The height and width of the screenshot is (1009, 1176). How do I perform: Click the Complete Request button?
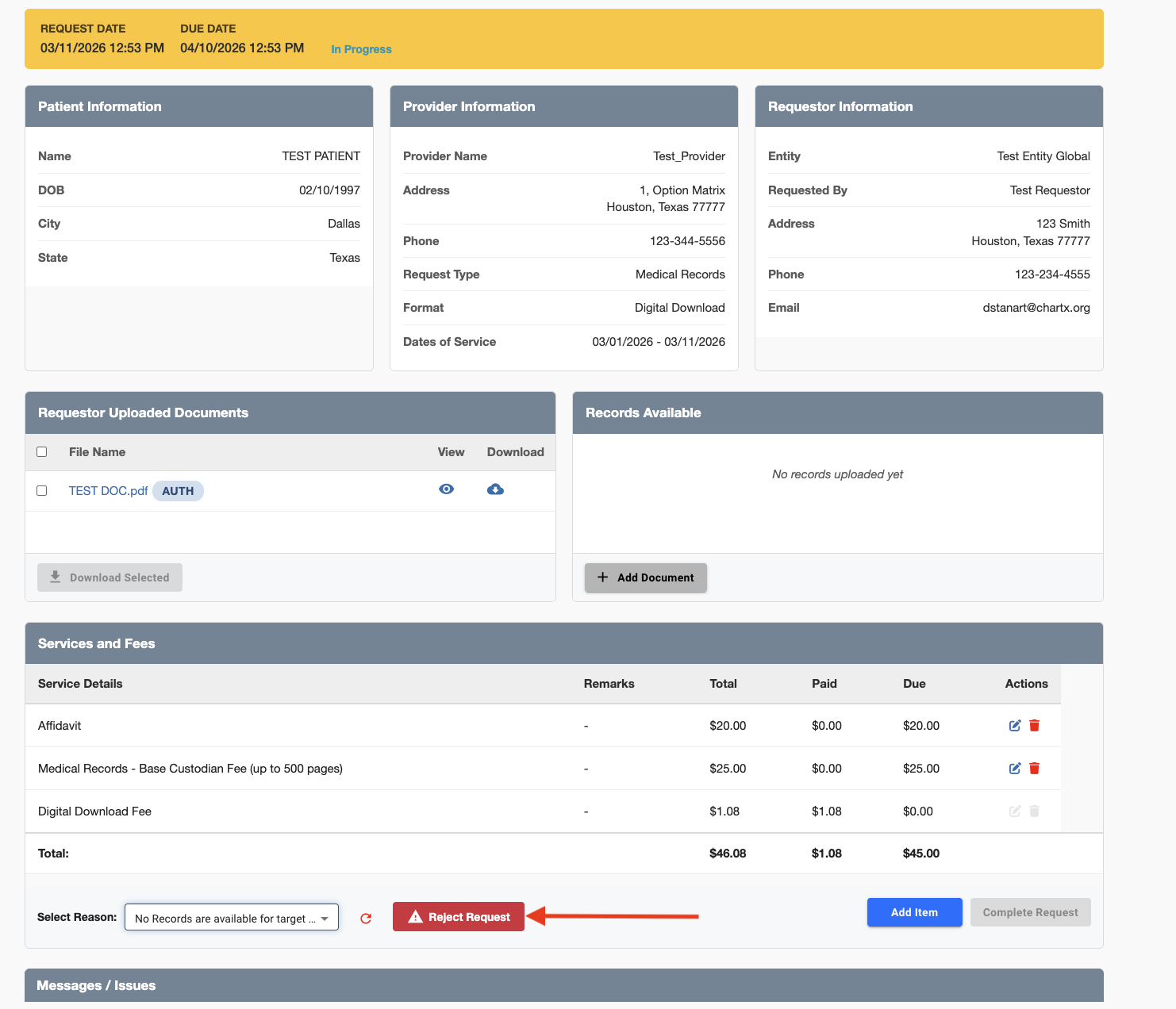(1030, 912)
